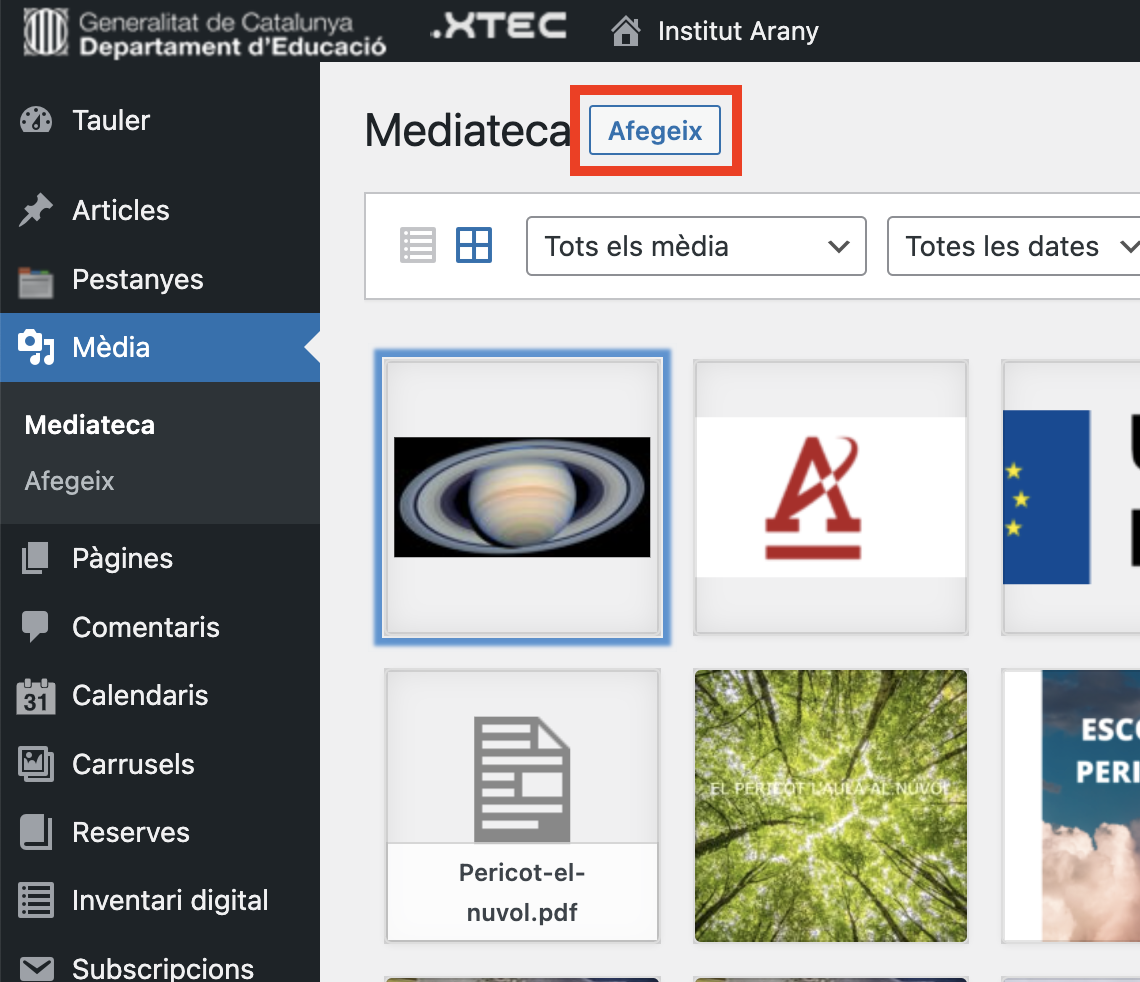Screen dimensions: 1140x982
Task: Select the Afegeix submenu link under Mediateca
Action: (70, 481)
